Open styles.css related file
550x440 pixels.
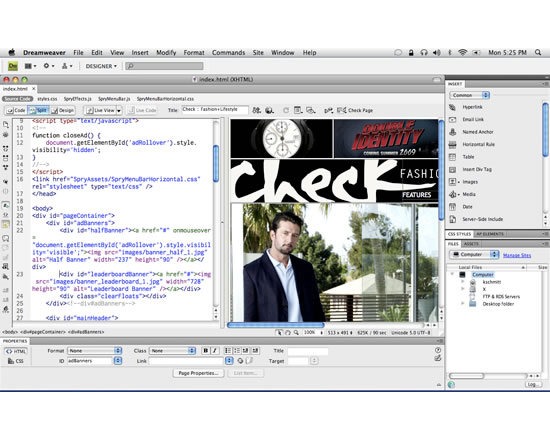point(47,99)
